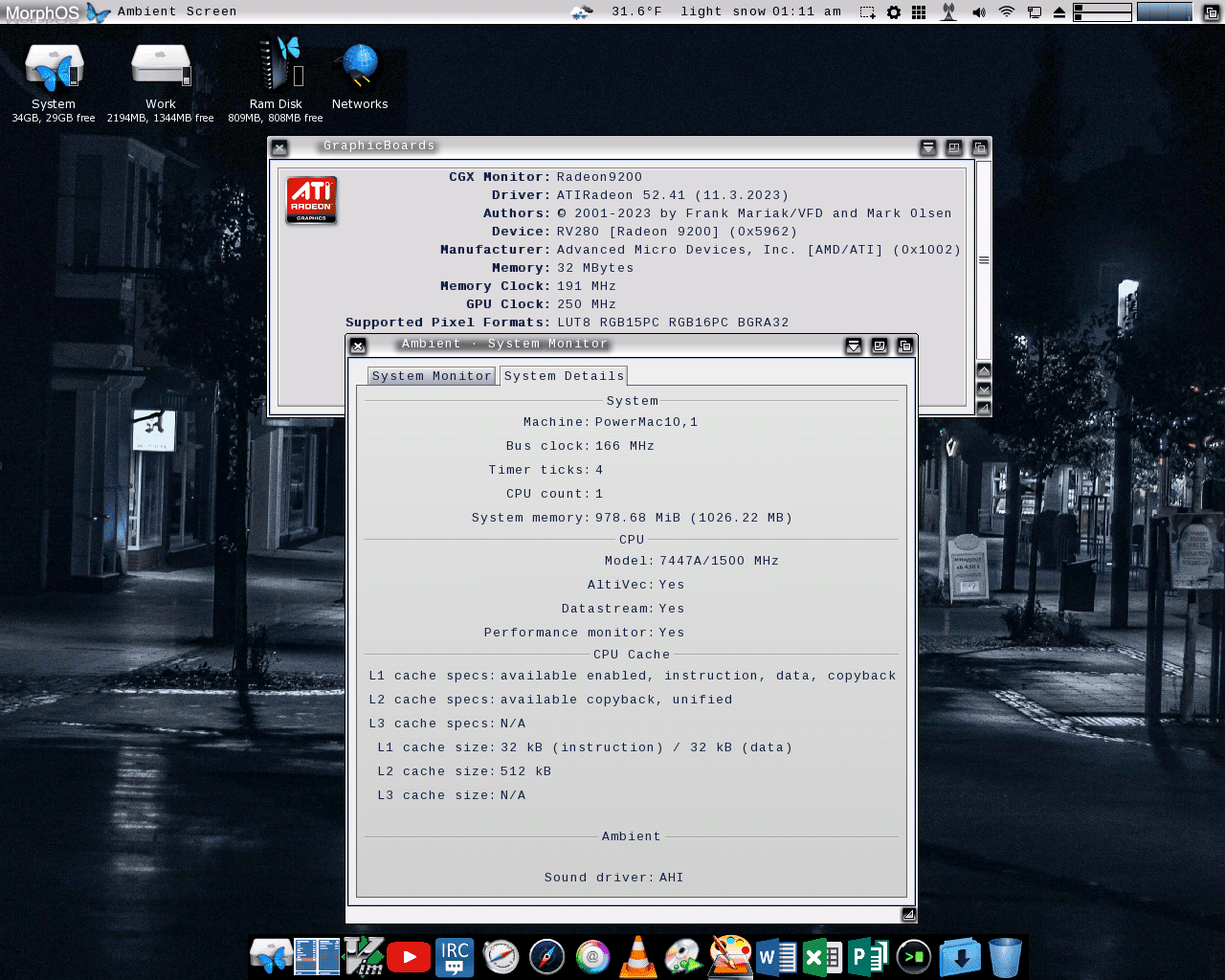Select the System Details tab

(564, 376)
